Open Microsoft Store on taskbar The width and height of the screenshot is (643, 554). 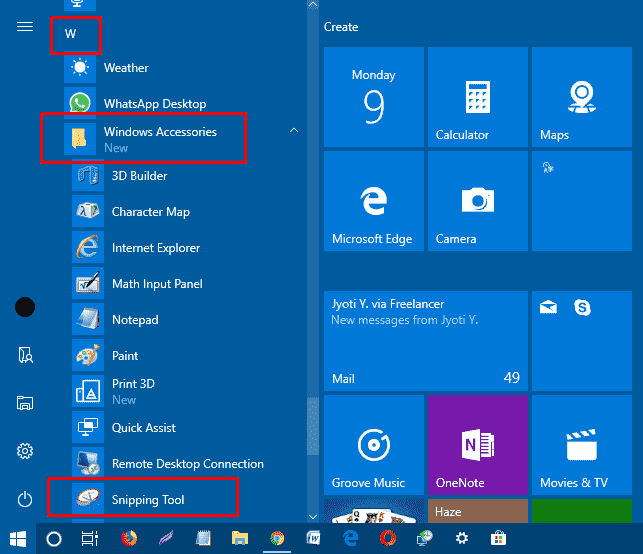point(499,538)
